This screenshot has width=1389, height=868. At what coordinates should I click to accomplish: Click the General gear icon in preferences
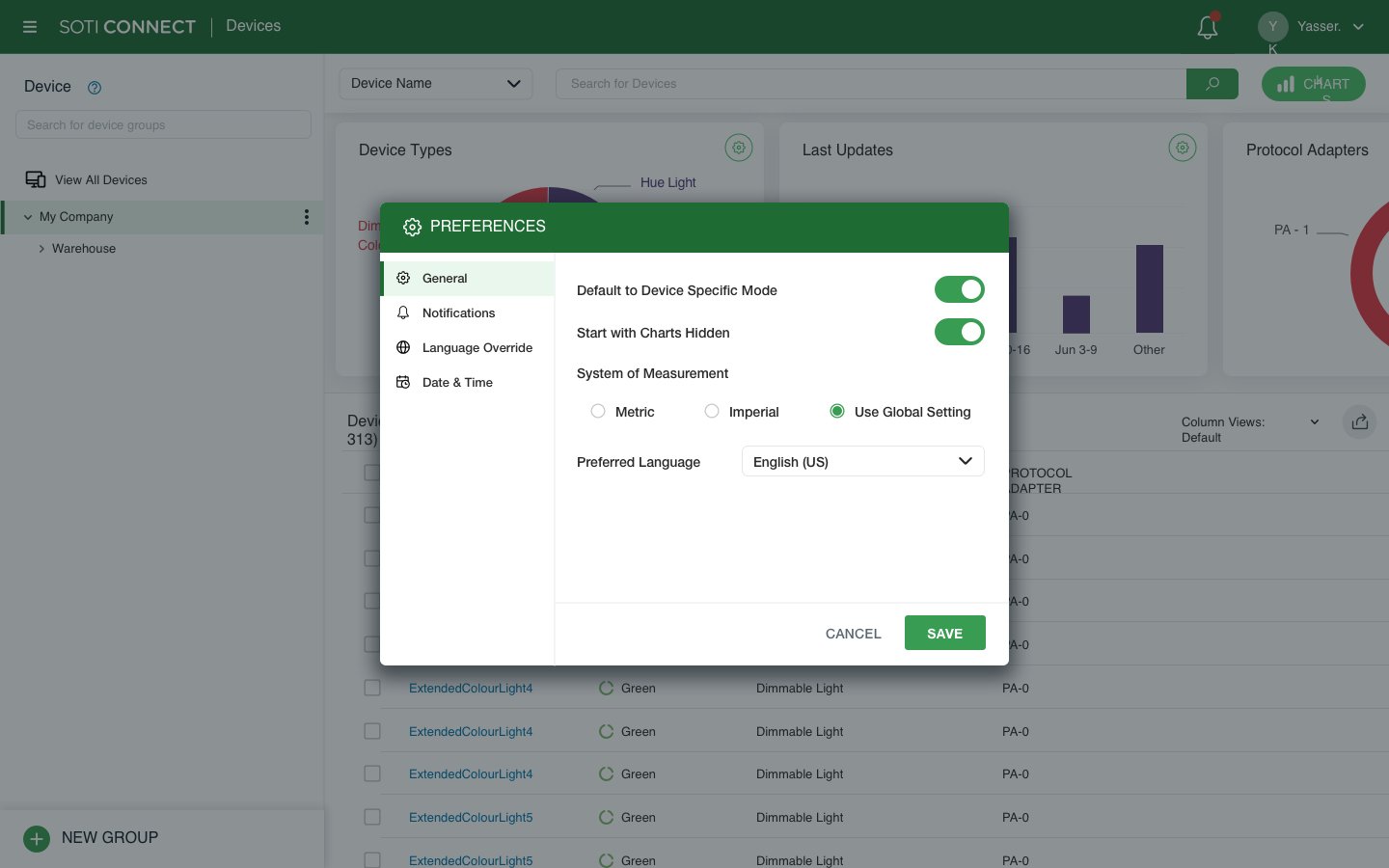403,278
